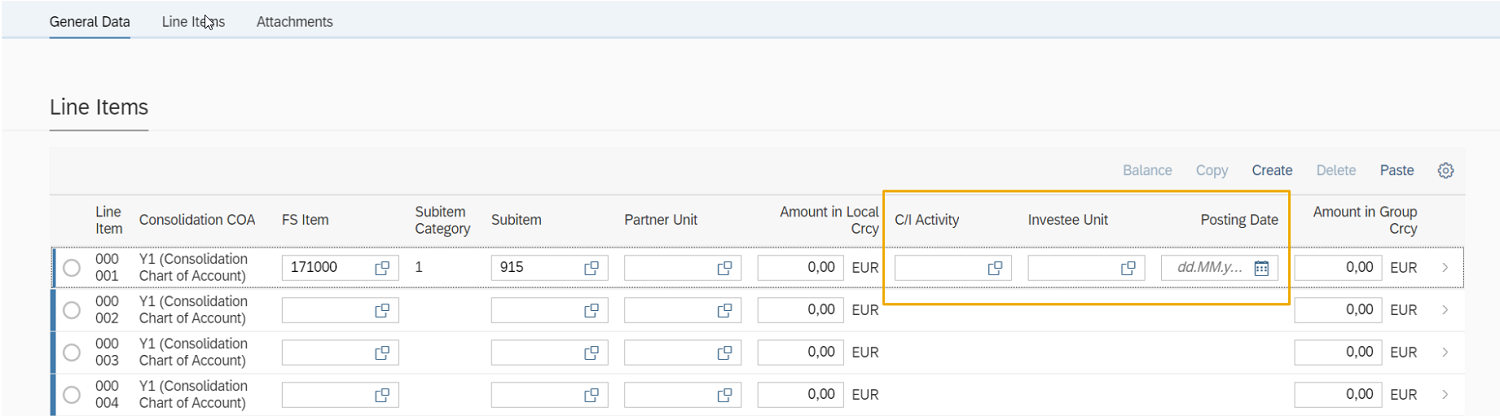Switch to the Attachments tab
Viewport: 1500px width, 416px height.
point(294,22)
